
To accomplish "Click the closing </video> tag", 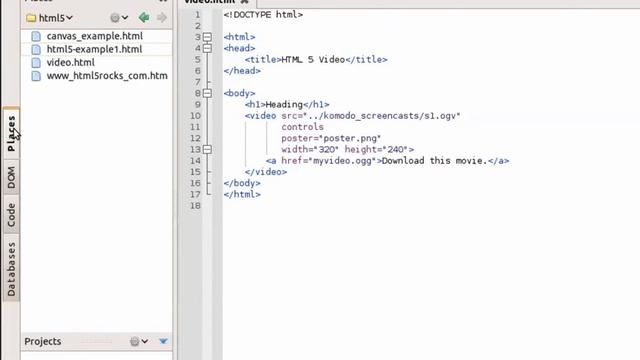I will pos(266,172).
